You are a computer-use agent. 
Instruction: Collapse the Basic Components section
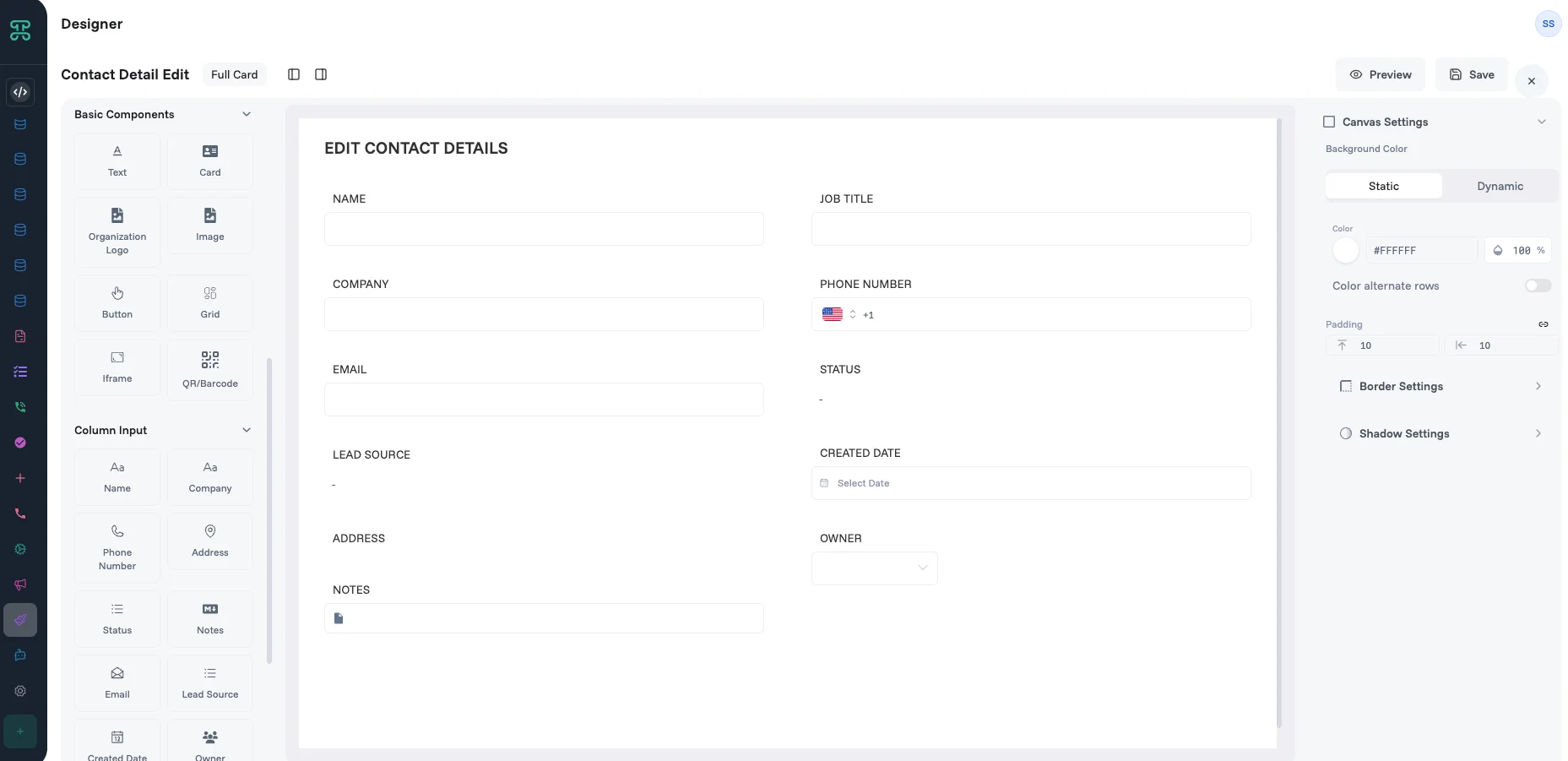(247, 114)
